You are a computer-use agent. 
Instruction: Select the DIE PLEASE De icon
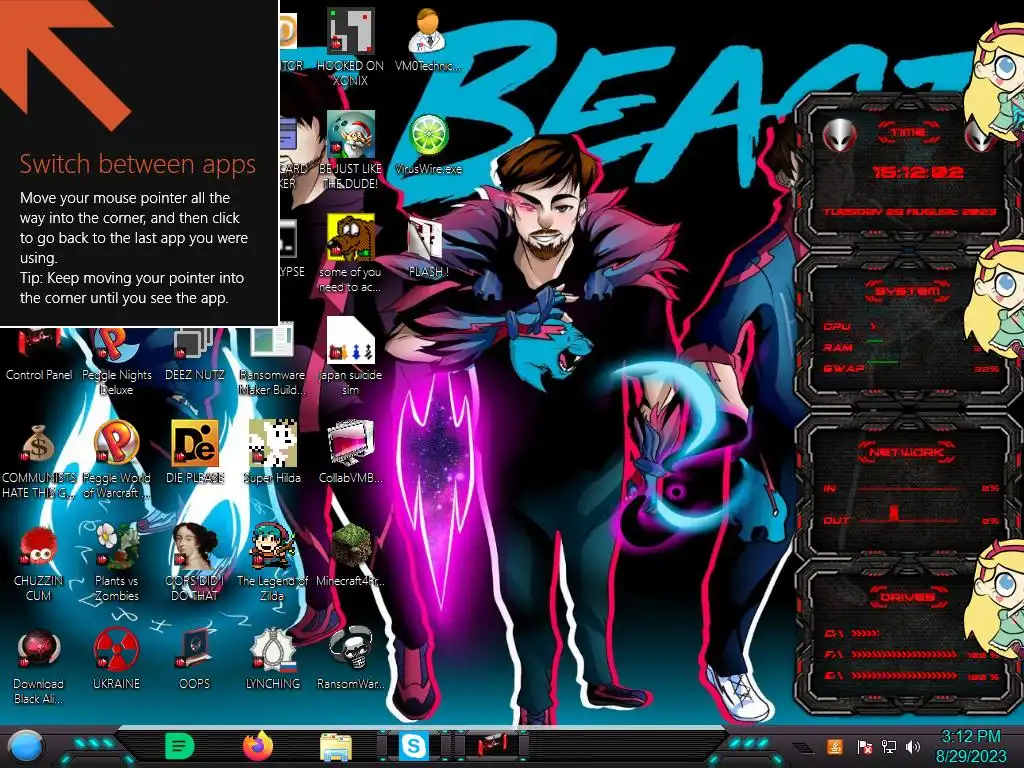click(195, 453)
